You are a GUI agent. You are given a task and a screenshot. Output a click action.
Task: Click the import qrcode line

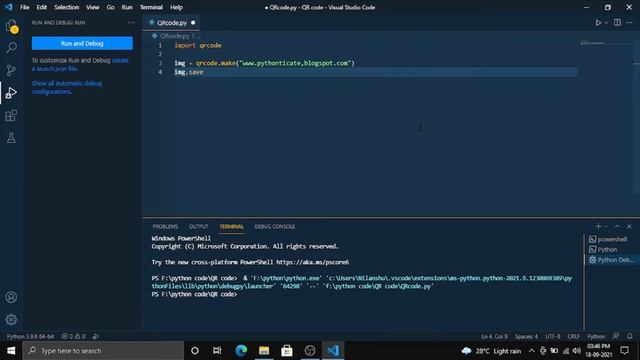(x=198, y=45)
